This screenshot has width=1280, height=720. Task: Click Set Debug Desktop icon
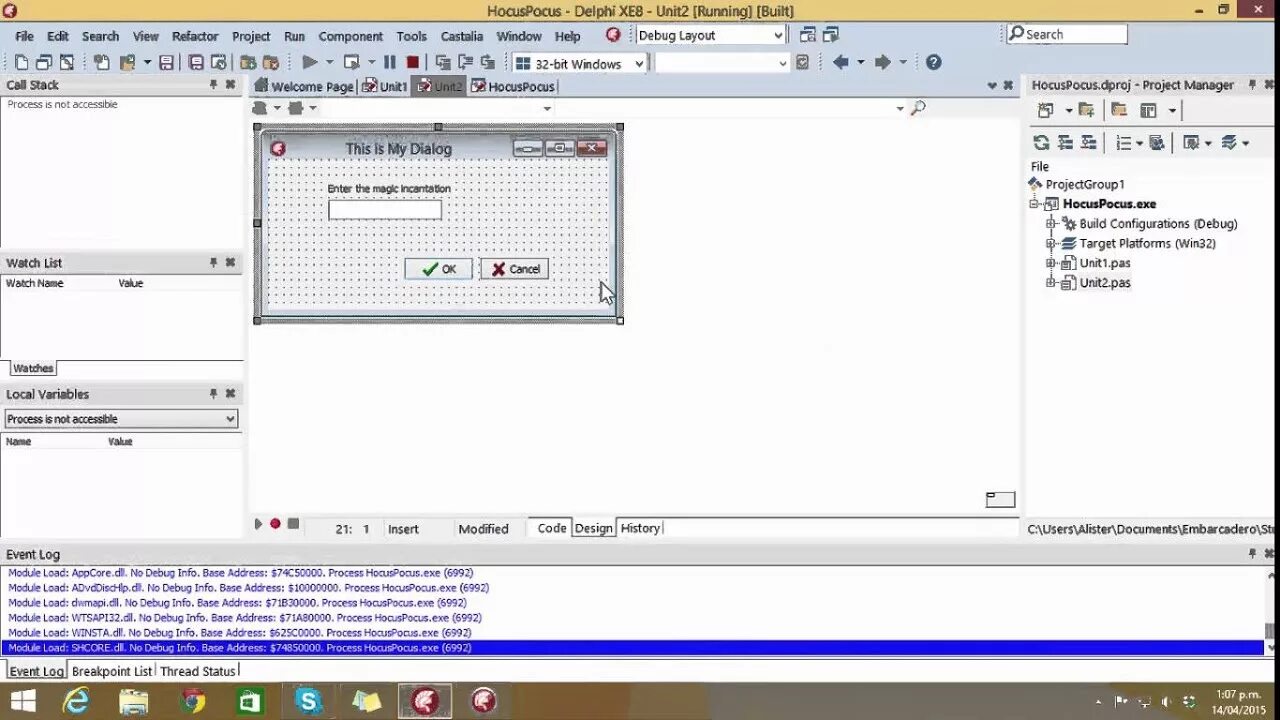830,35
